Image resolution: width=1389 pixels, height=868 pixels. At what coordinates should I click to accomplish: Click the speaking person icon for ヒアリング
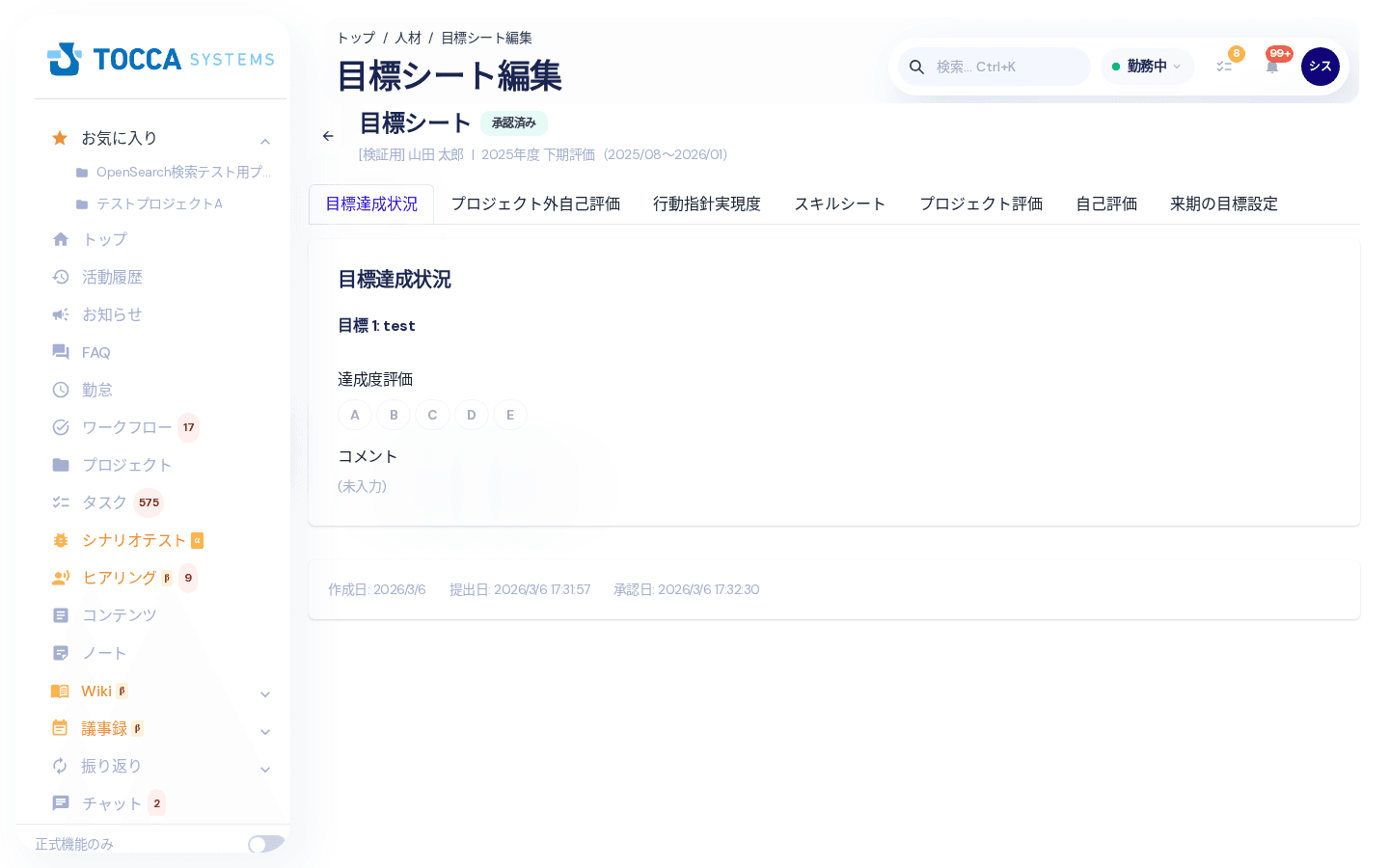[61, 578]
